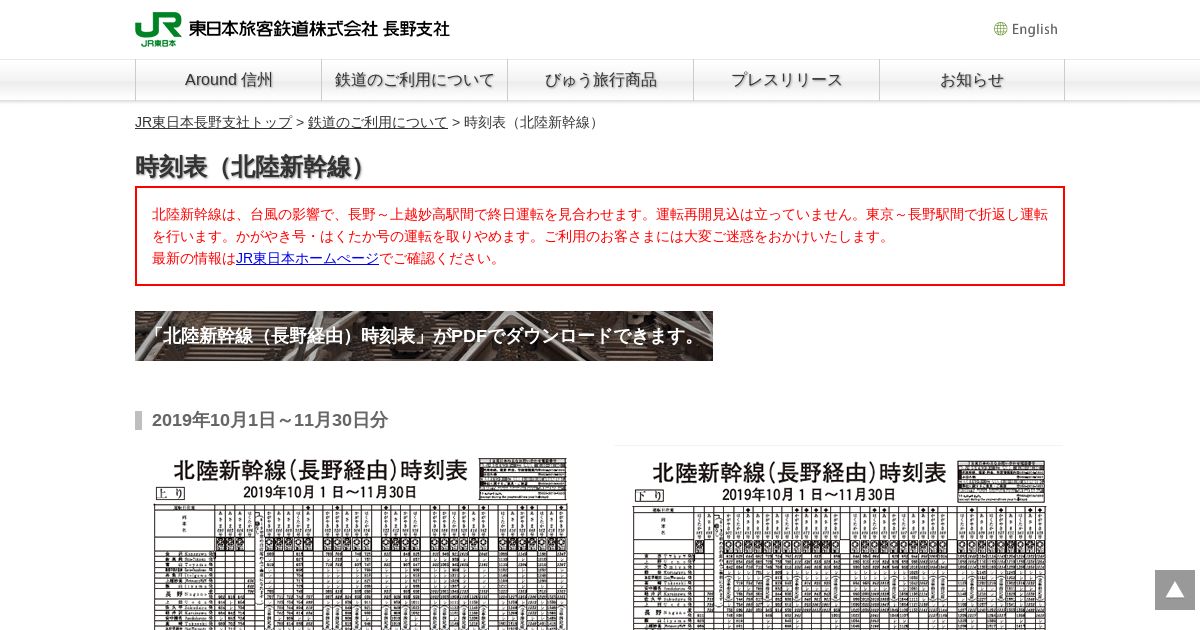Open the お知らせ menu
Image resolution: width=1200 pixels, height=630 pixels.
(x=972, y=80)
